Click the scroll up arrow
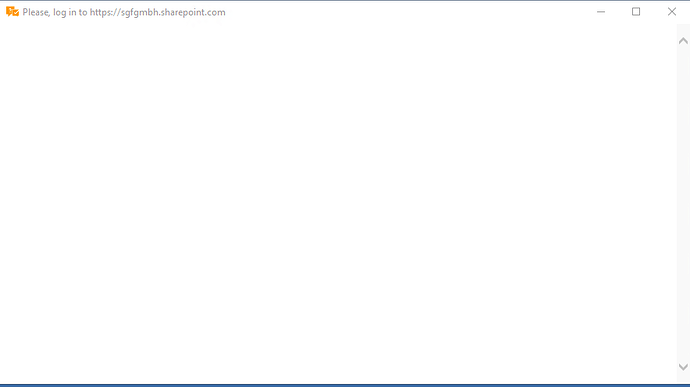 point(683,41)
